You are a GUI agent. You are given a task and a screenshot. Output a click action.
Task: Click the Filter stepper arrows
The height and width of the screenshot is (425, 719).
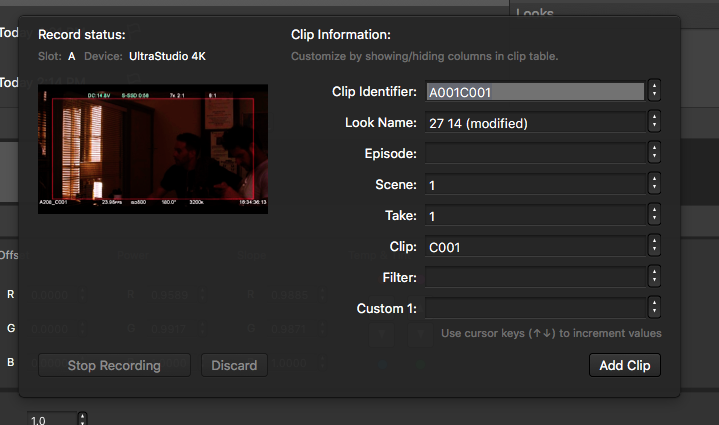(654, 277)
